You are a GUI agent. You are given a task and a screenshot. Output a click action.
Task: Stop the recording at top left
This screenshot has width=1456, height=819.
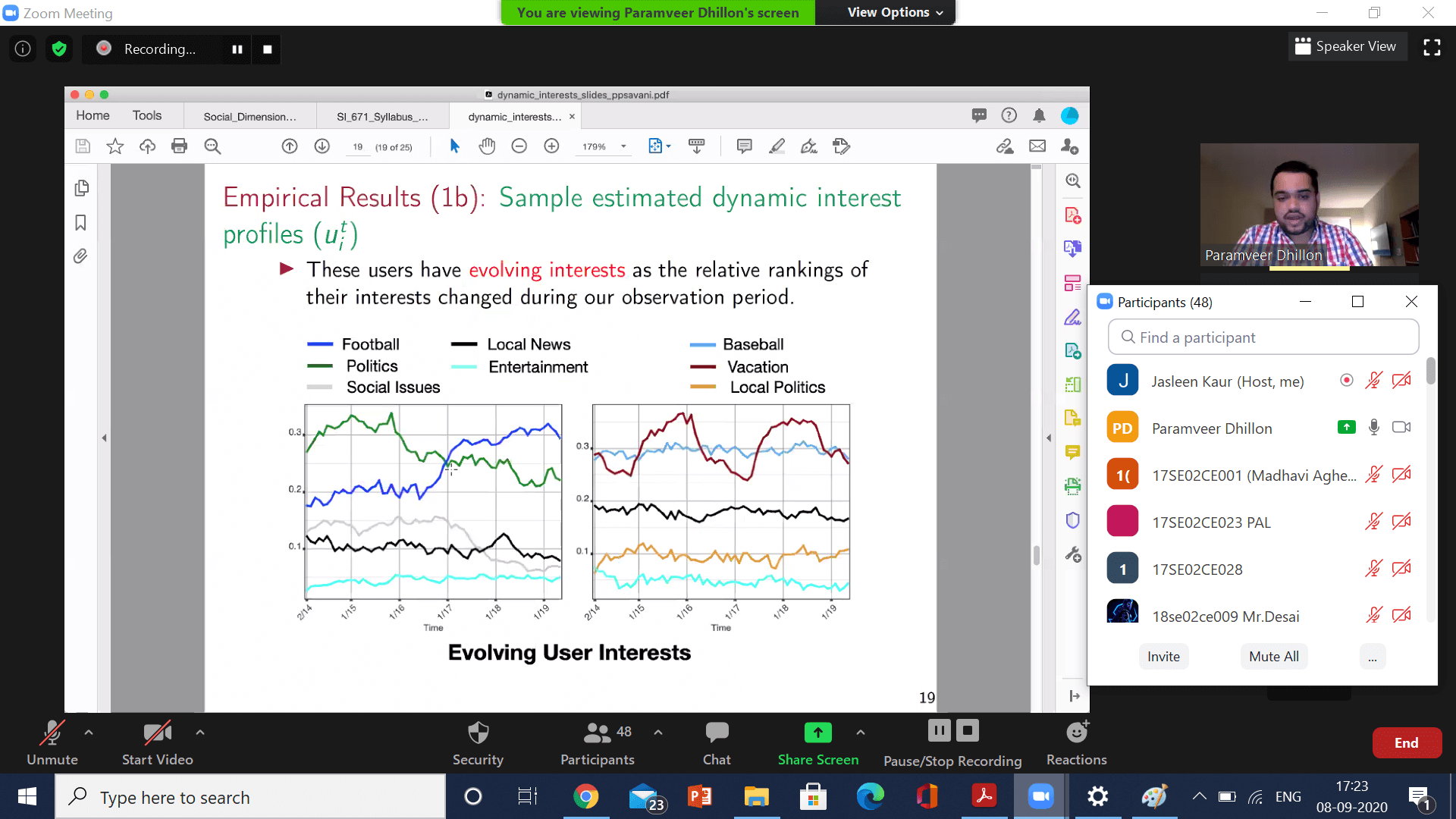point(267,49)
